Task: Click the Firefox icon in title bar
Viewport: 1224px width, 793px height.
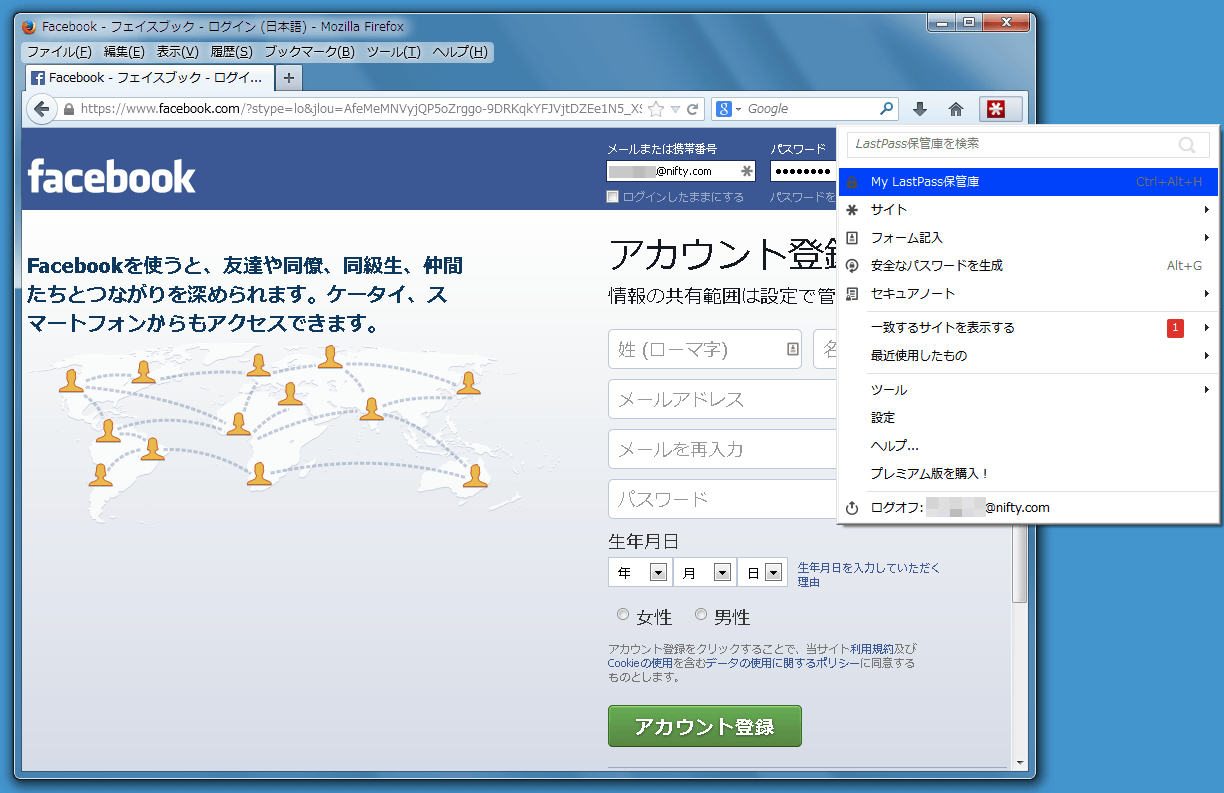Action: (29, 26)
